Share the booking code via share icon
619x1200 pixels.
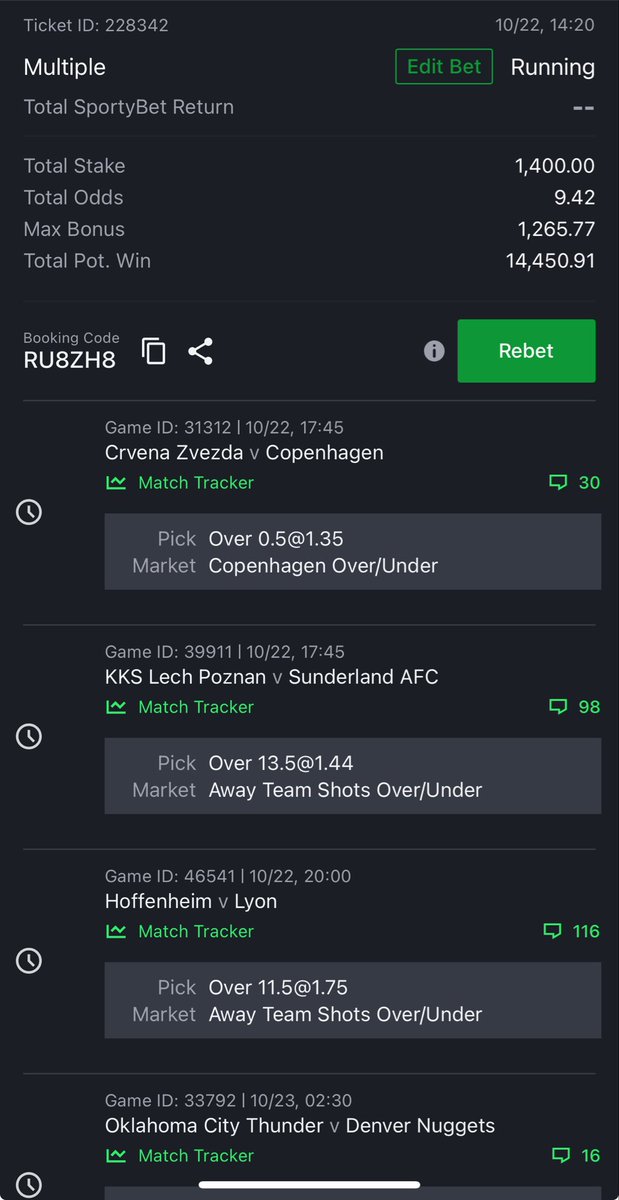[x=200, y=351]
